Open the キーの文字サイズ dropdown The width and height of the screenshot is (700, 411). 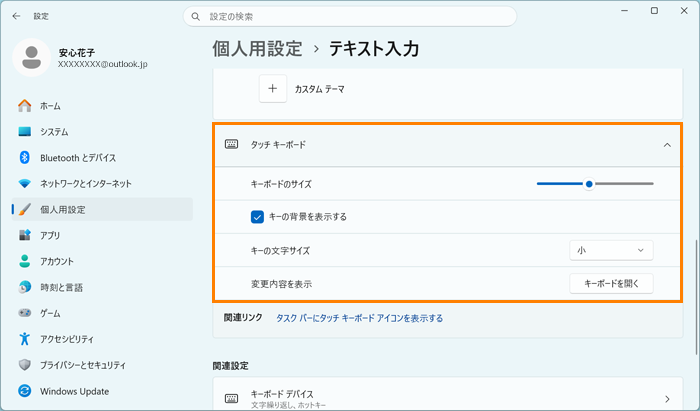pyautogui.click(x=611, y=250)
